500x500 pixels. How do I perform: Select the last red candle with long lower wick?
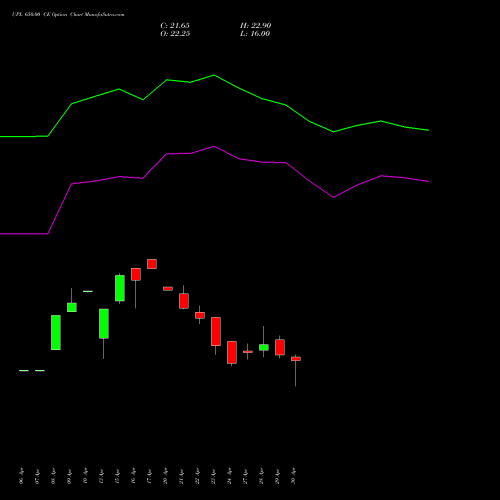tap(296, 359)
